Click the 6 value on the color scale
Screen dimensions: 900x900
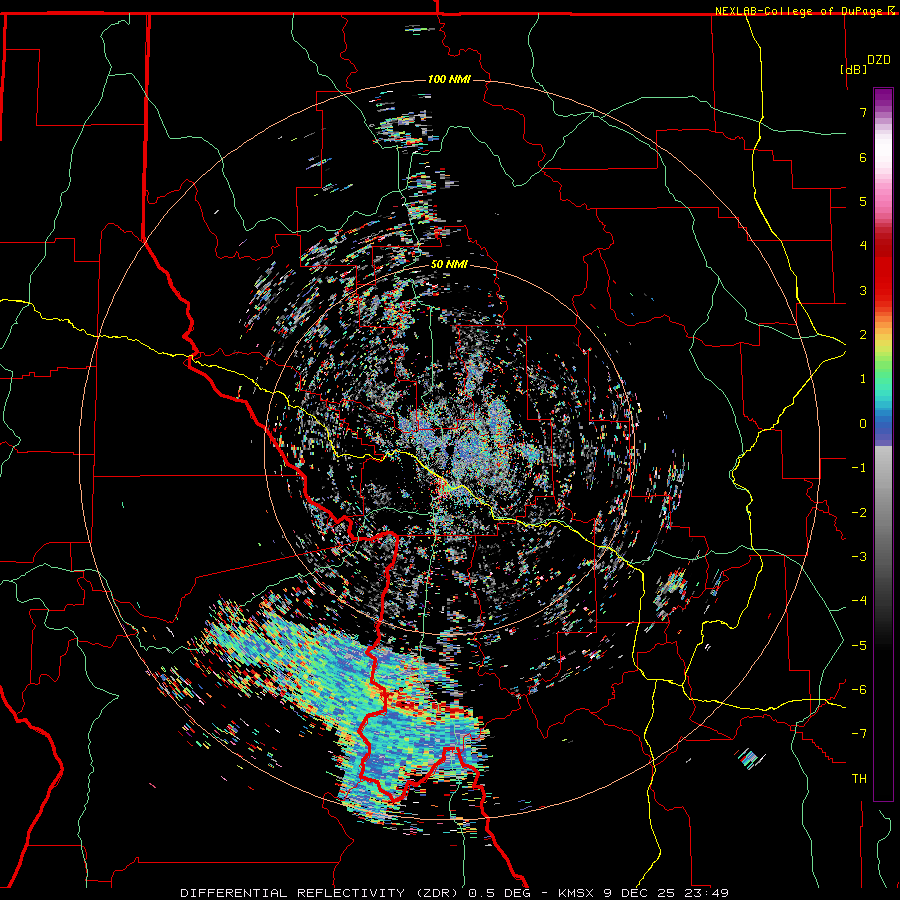coord(863,157)
